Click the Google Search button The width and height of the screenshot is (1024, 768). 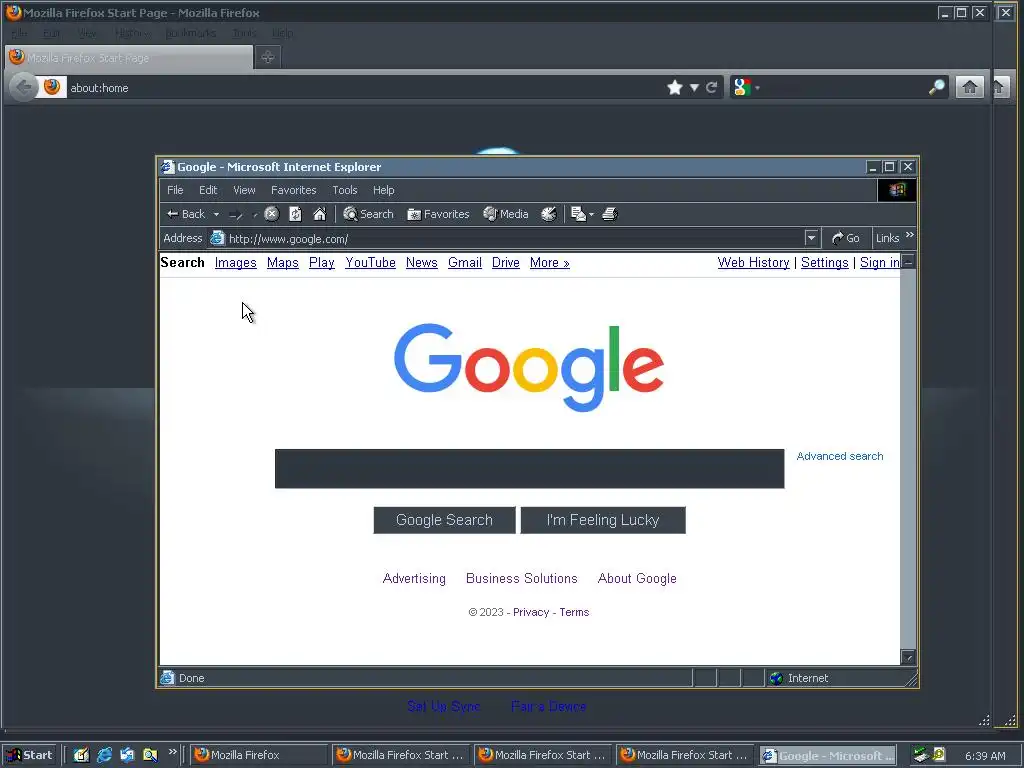(x=444, y=520)
